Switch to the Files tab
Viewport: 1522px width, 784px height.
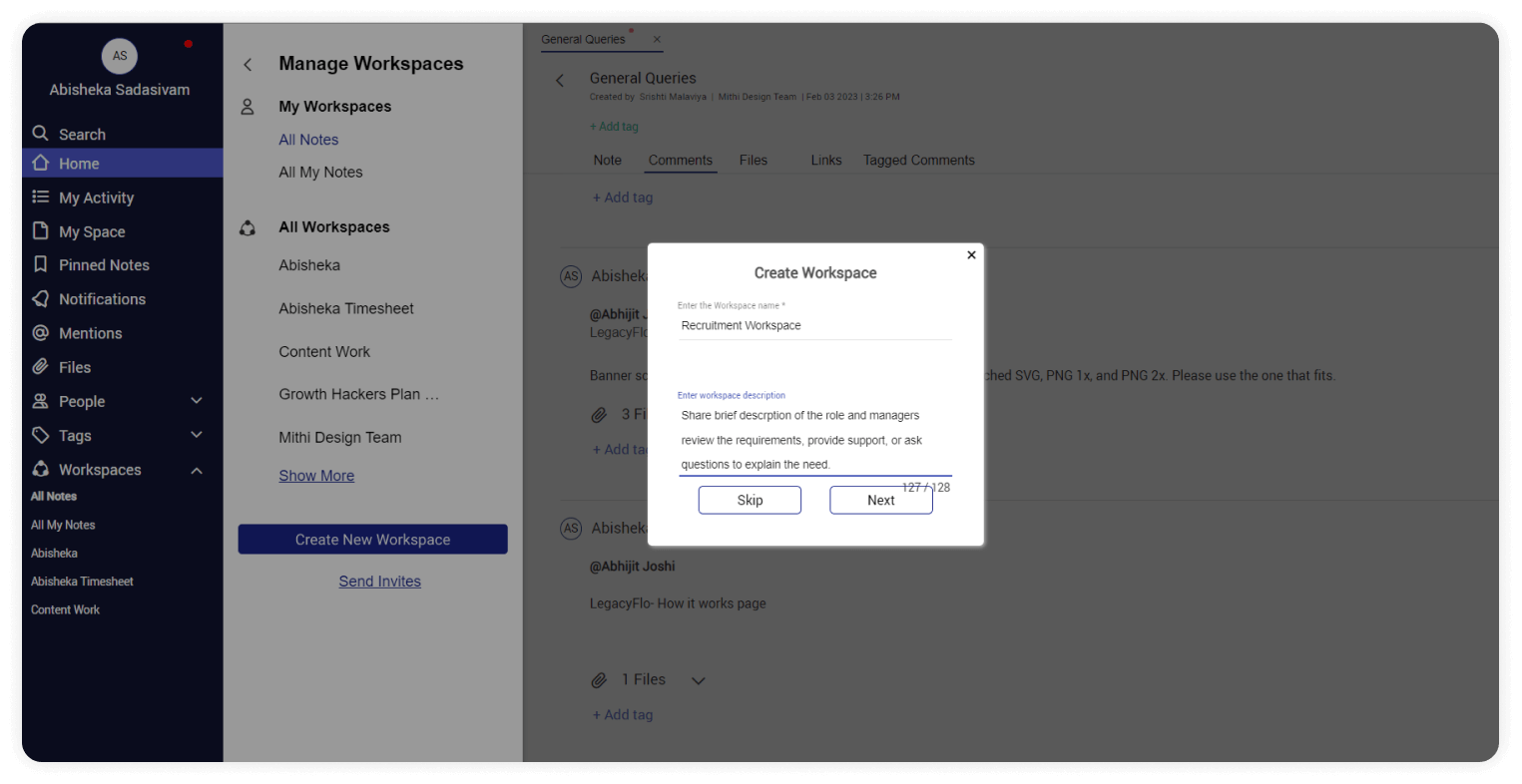point(753,160)
